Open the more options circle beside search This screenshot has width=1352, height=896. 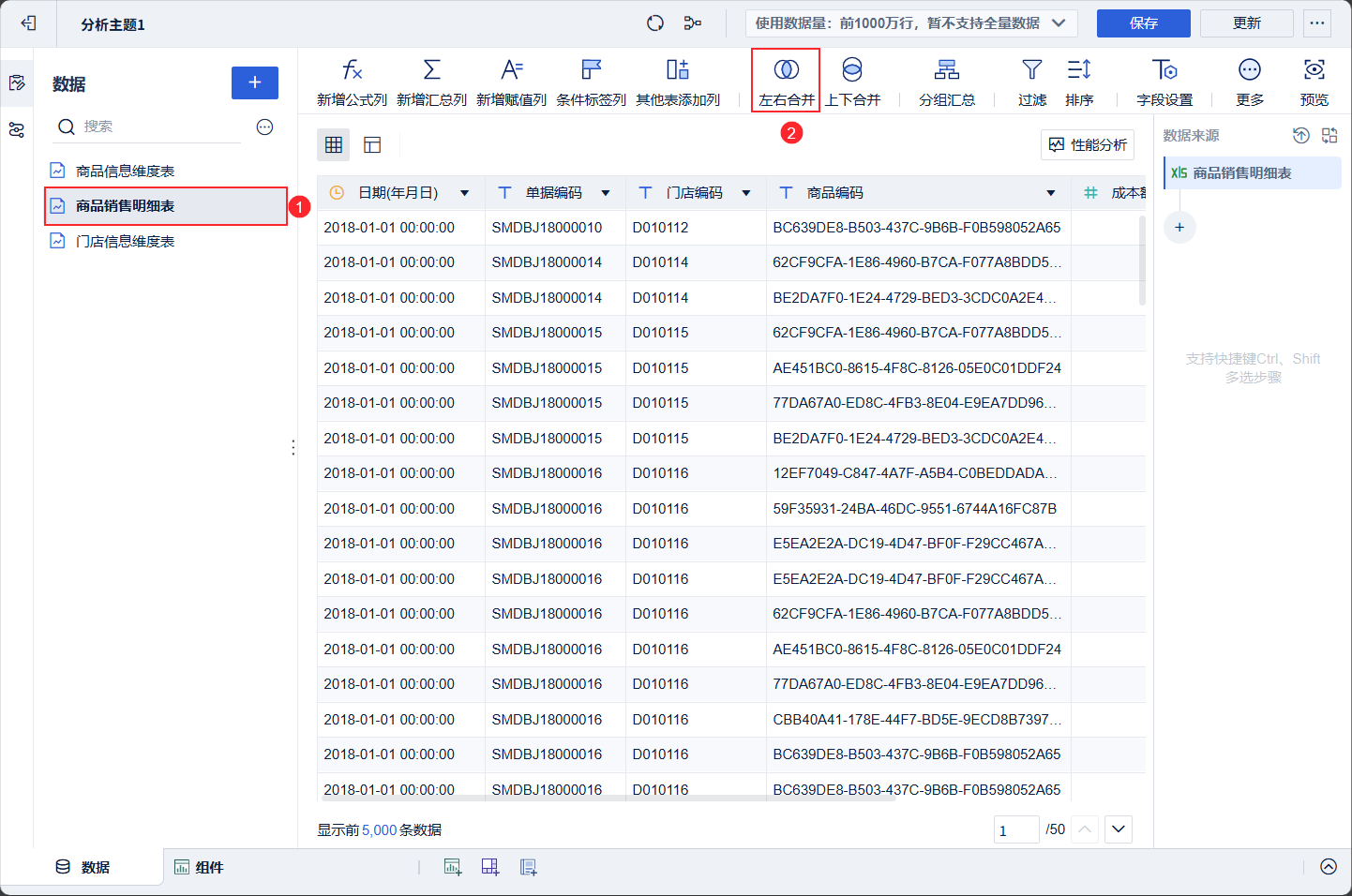(x=265, y=127)
